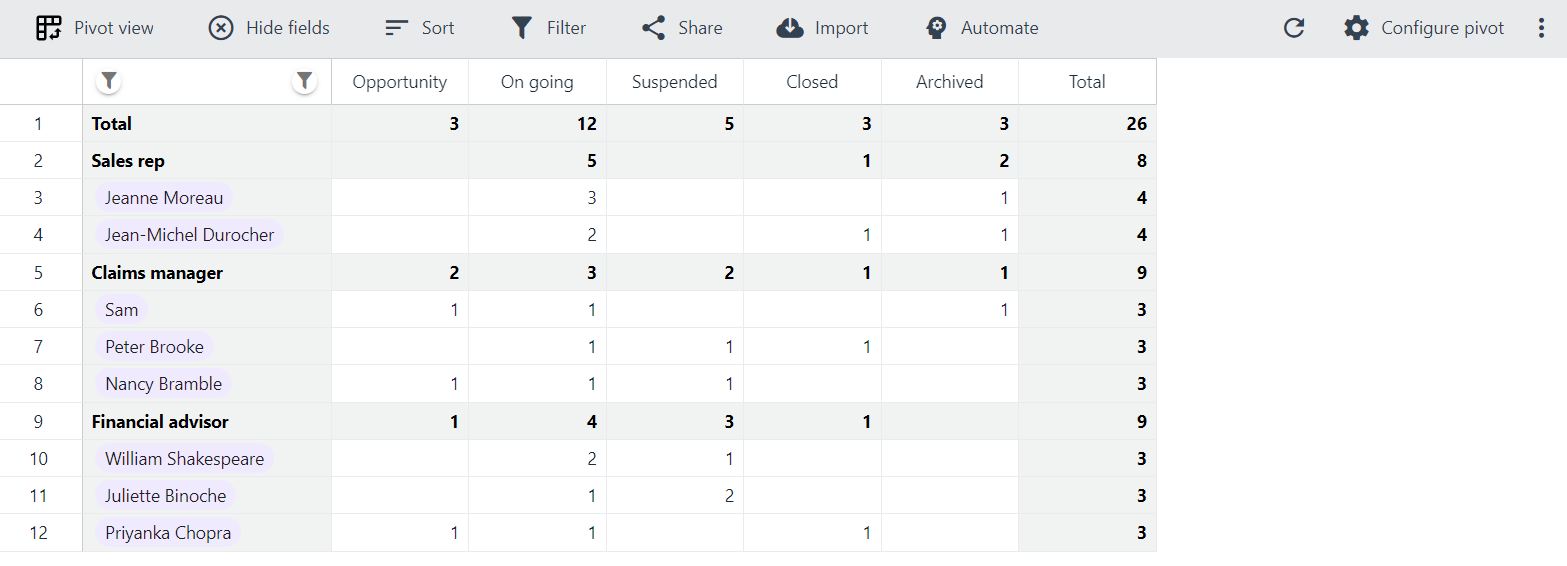The height and width of the screenshot is (566, 1567).
Task: Open the Filter funnel in toolbar
Action: click(x=521, y=28)
